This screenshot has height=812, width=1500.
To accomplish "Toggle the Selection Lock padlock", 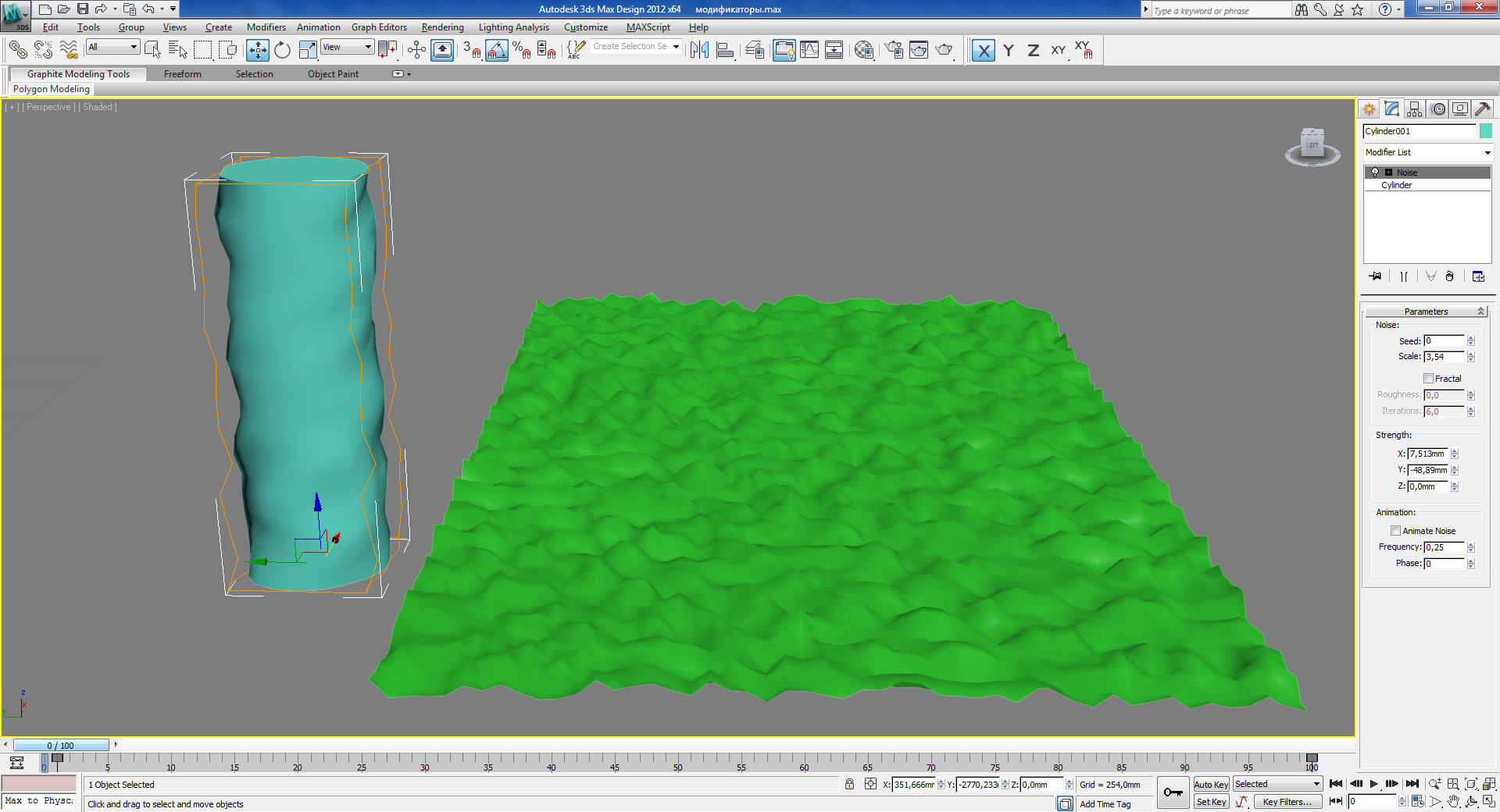I will coord(849,784).
